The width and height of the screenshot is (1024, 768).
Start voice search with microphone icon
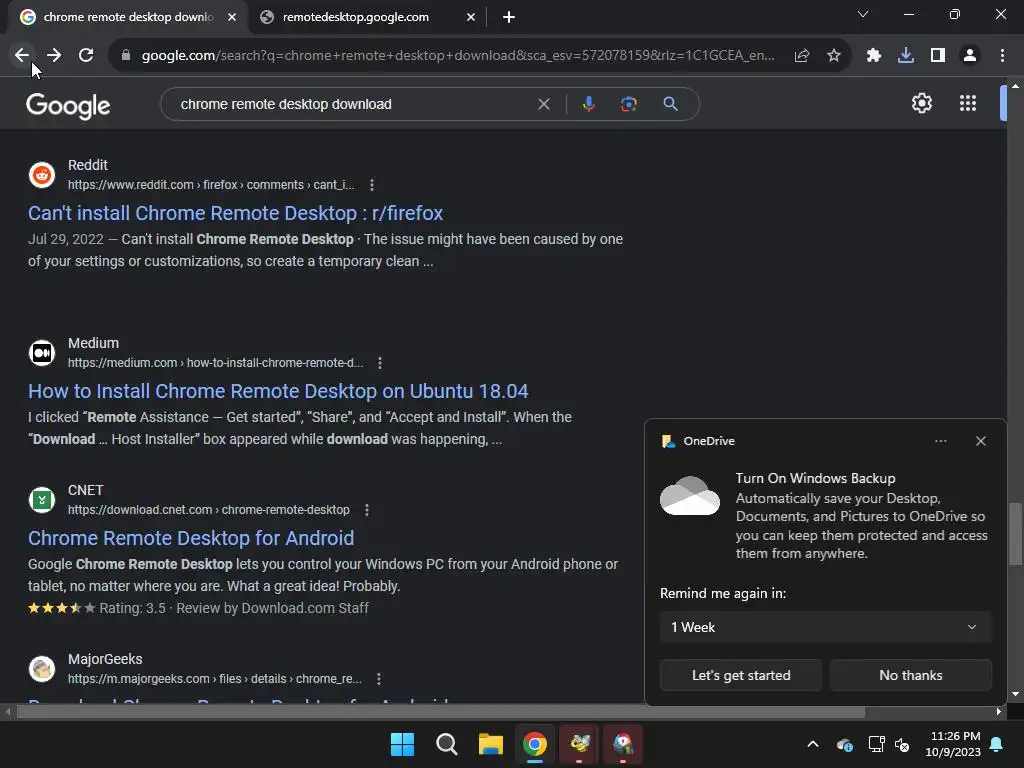coord(588,104)
